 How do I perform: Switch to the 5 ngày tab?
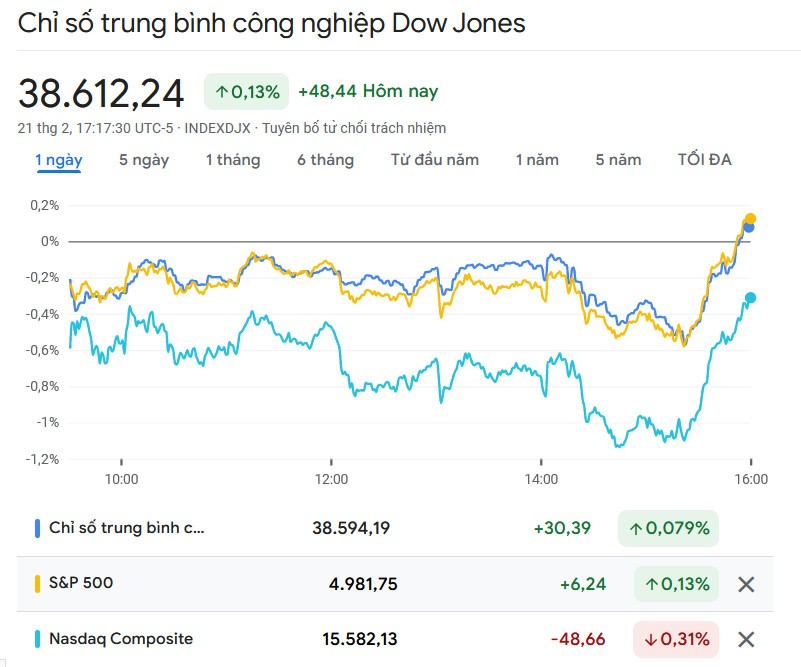(144, 160)
